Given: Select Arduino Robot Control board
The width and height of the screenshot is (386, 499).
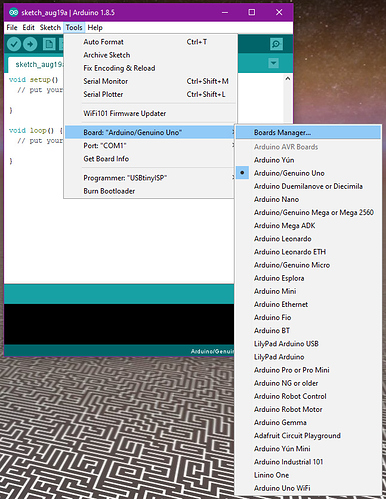Looking at the screenshot, I should tap(308, 396).
